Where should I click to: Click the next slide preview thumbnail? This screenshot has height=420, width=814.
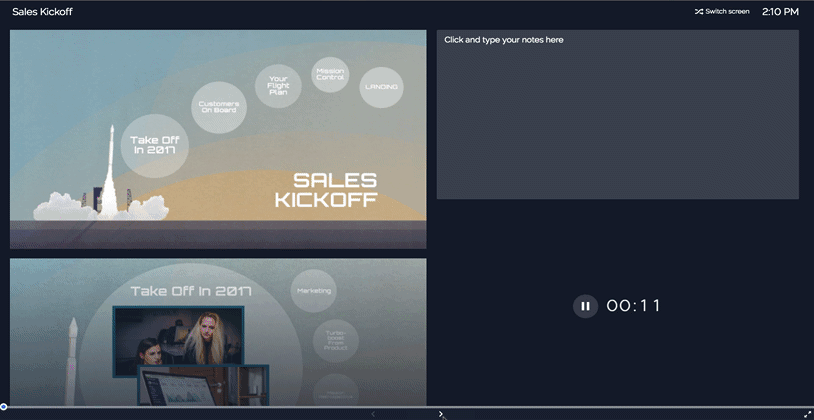(218, 332)
